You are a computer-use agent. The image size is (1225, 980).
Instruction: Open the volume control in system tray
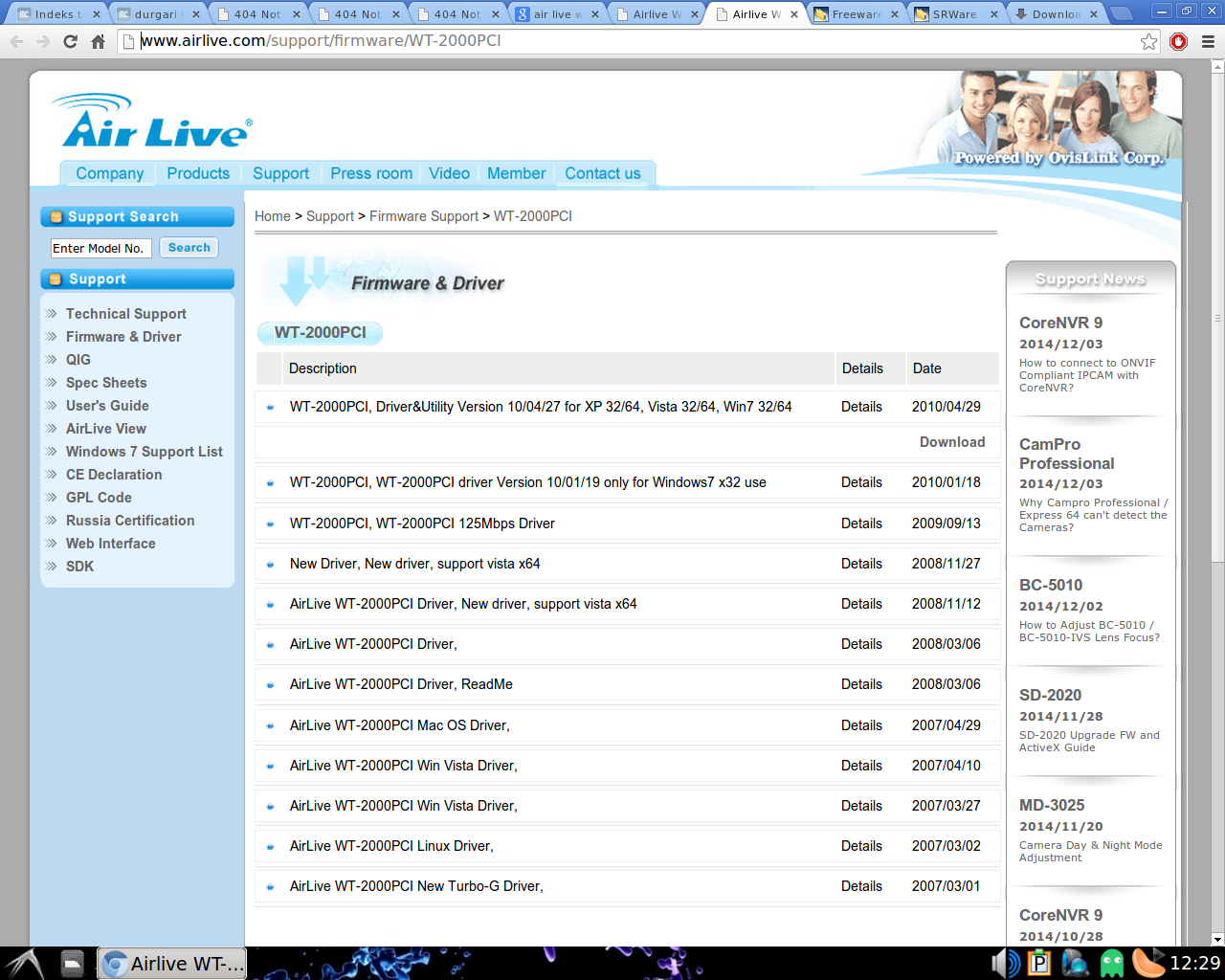point(1006,963)
